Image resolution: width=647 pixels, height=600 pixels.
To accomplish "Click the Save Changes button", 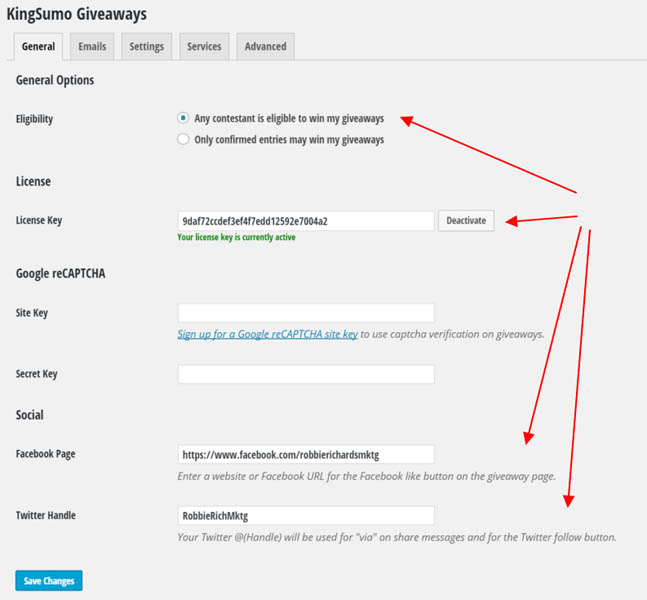I will click(x=49, y=581).
